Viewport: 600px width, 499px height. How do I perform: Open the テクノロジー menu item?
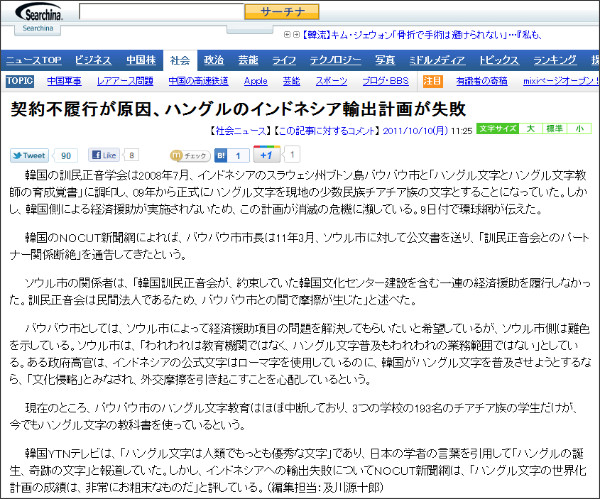pos(335,60)
